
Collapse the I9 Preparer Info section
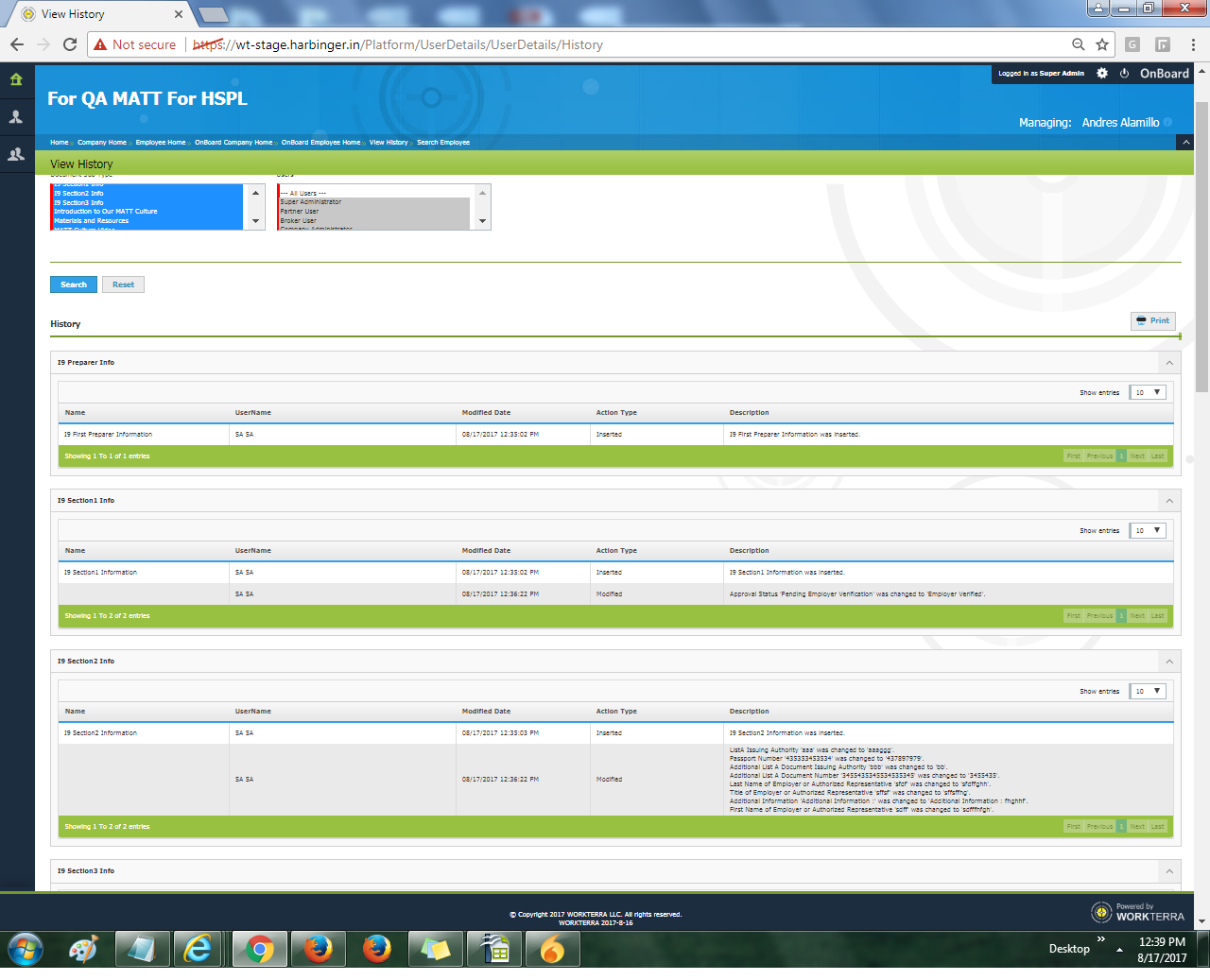pyautogui.click(x=1169, y=363)
